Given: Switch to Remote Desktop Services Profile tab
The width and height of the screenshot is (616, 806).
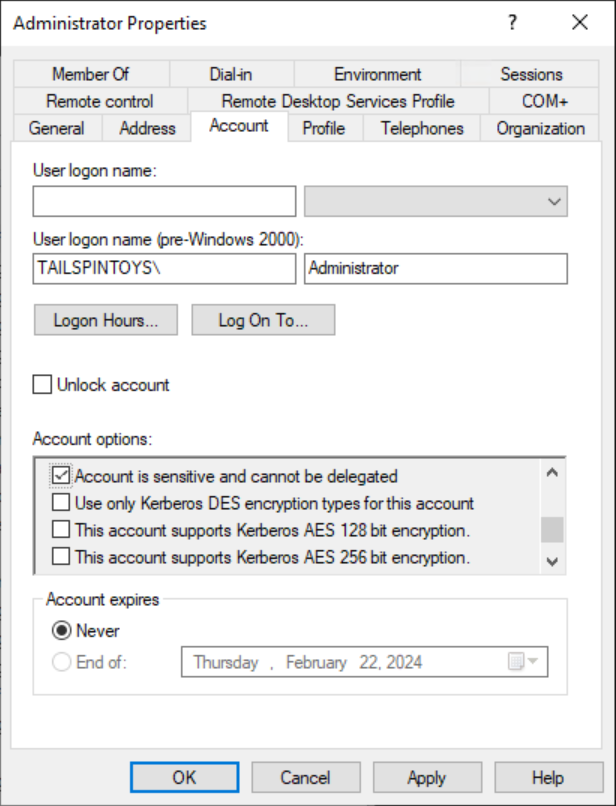Looking at the screenshot, I should [338, 101].
